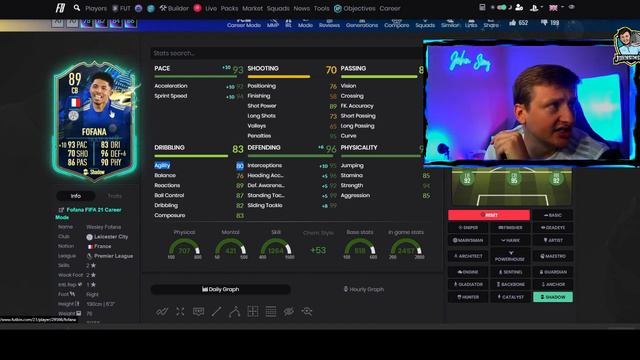Select the diagonal line drawing tool
The width and height of the screenshot is (640, 360).
point(216,311)
